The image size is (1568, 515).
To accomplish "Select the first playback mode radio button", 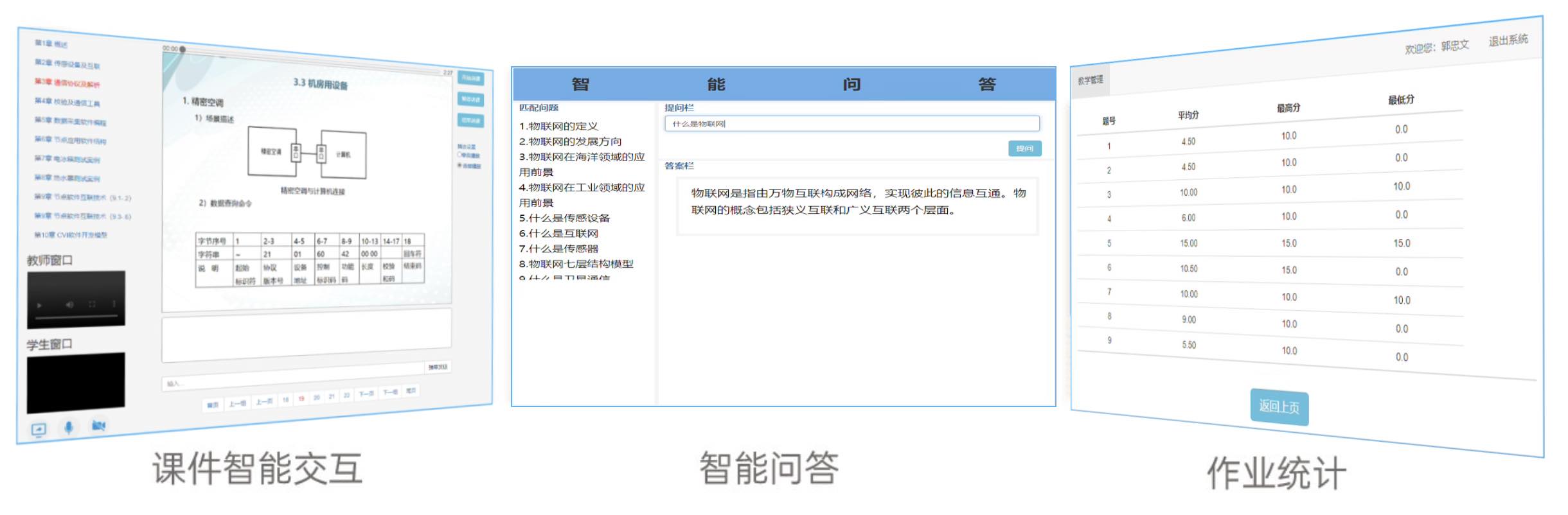I will tap(460, 155).
